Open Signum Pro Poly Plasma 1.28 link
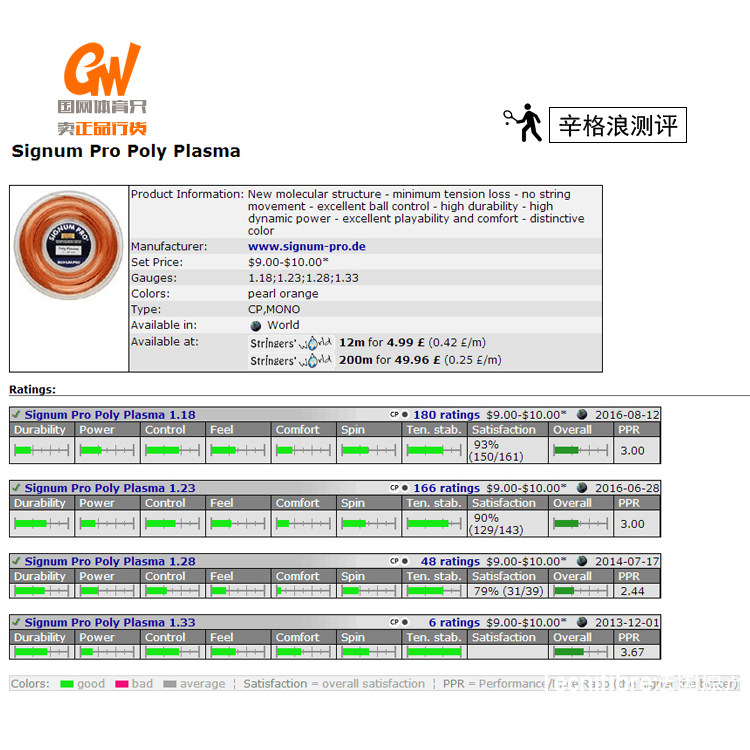Image resolution: width=750 pixels, height=750 pixels. point(110,561)
